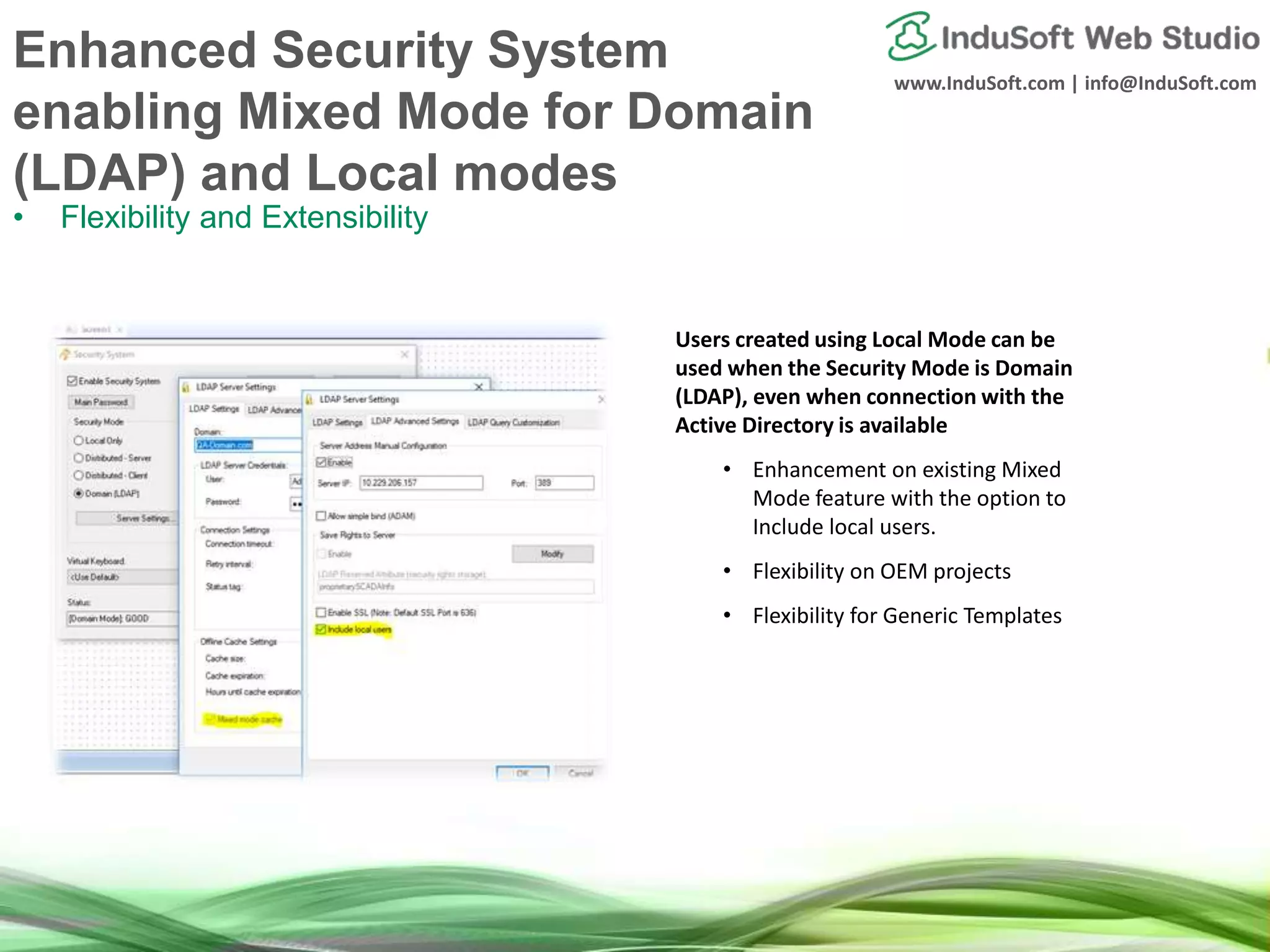Image resolution: width=1270 pixels, height=952 pixels.
Task: Click the 'Flexibility and Extensibility' text
Action: tap(244, 218)
